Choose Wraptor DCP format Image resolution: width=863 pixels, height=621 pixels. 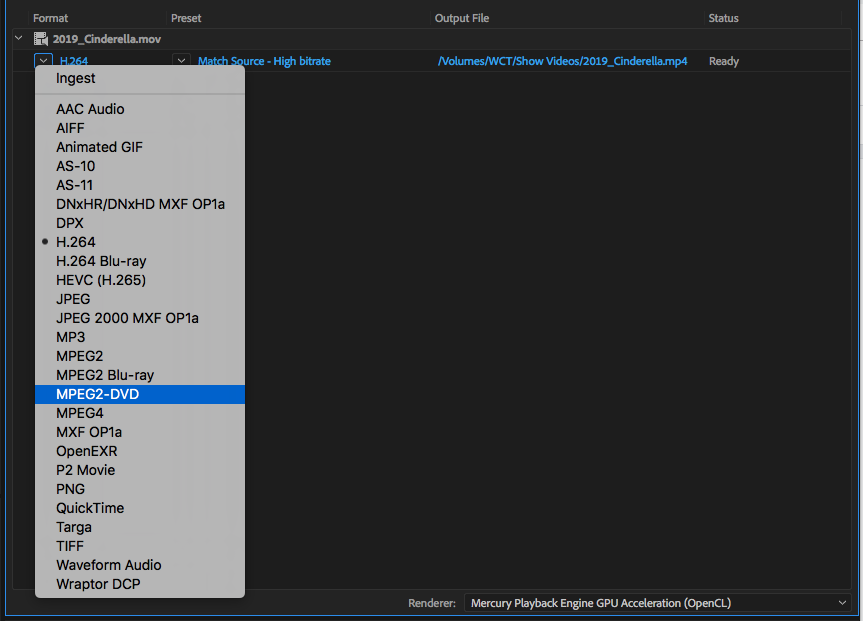[98, 584]
